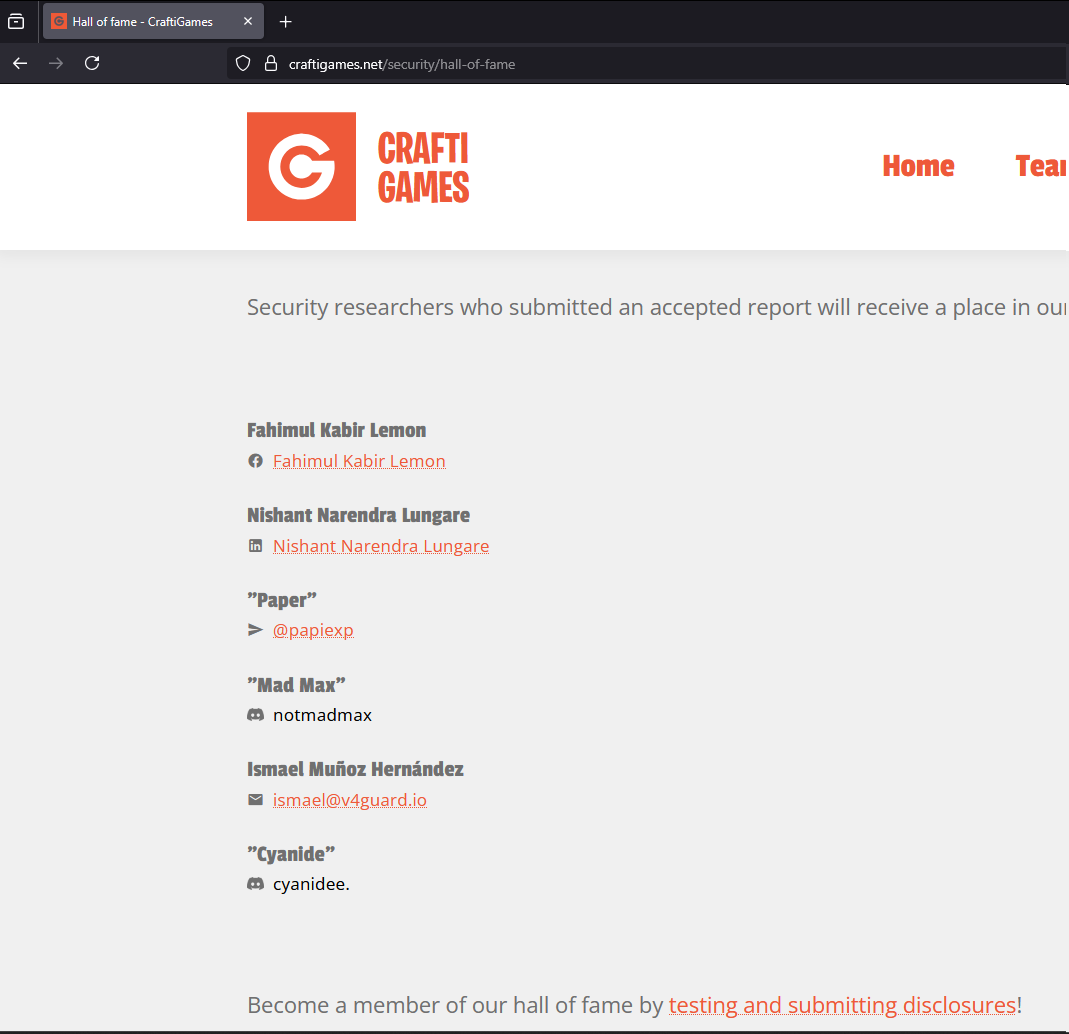Viewport: 1069px width, 1034px height.
Task: Open Fahimul Kabir Lemon profile link
Action: [x=359, y=461]
